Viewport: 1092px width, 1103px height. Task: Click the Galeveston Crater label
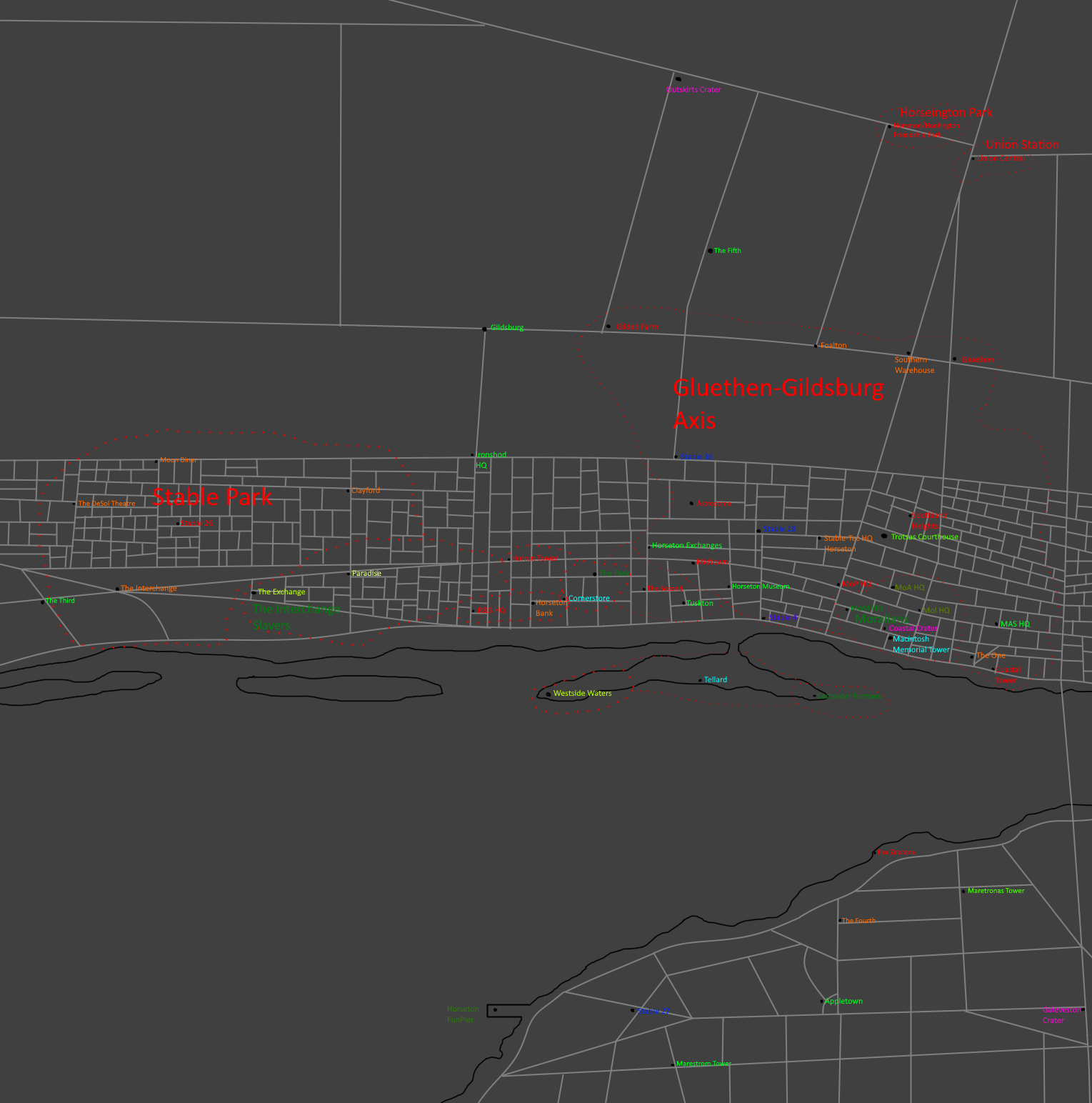[1062, 1015]
